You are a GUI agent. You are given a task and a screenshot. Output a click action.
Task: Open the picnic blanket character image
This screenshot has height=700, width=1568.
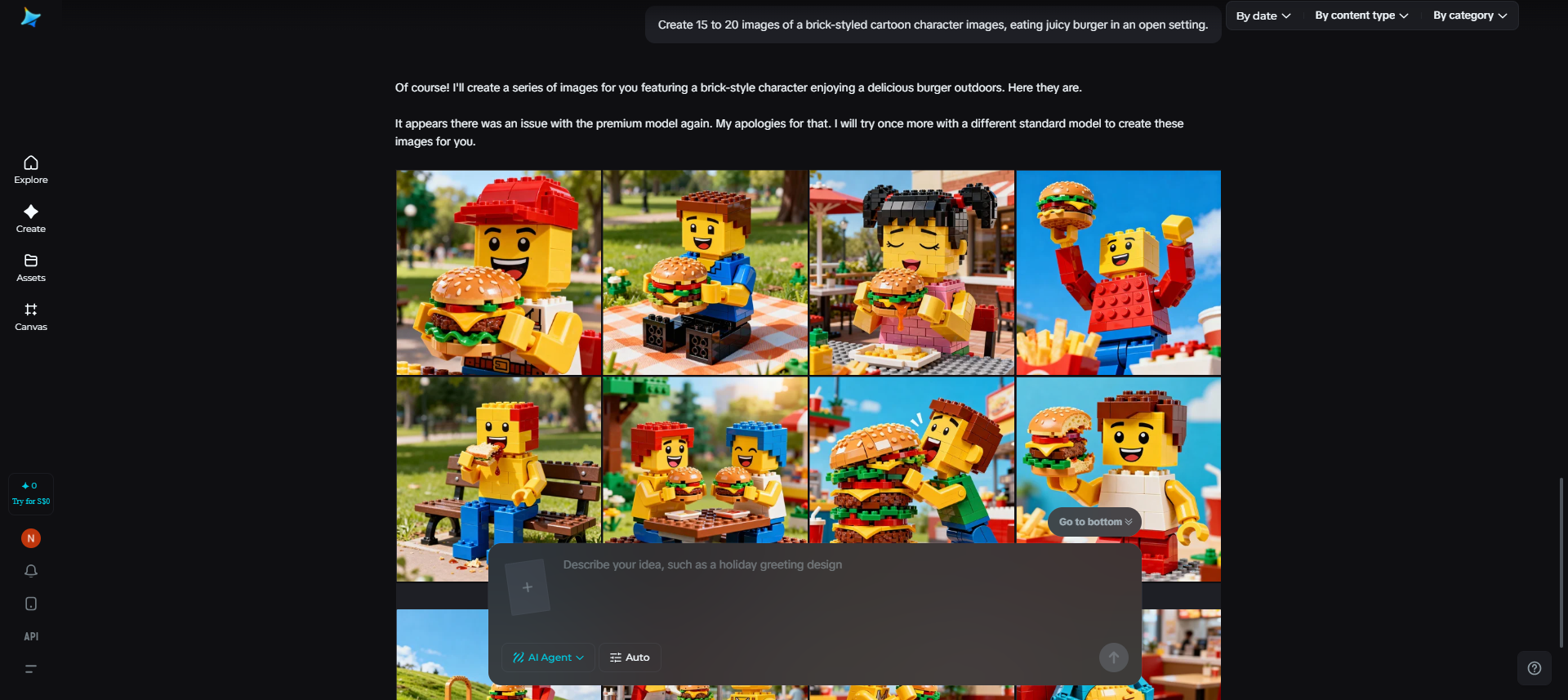[x=706, y=273]
